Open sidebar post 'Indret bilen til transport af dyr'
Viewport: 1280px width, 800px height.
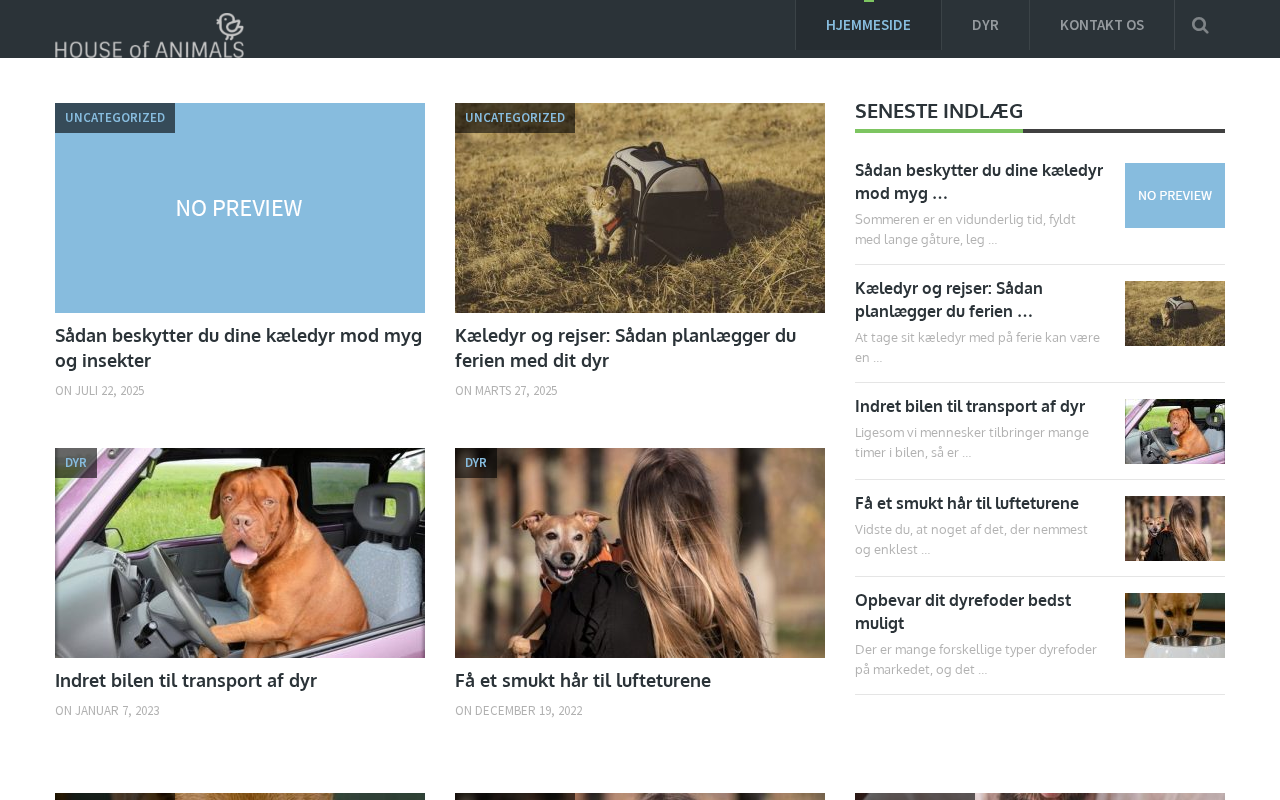(970, 406)
